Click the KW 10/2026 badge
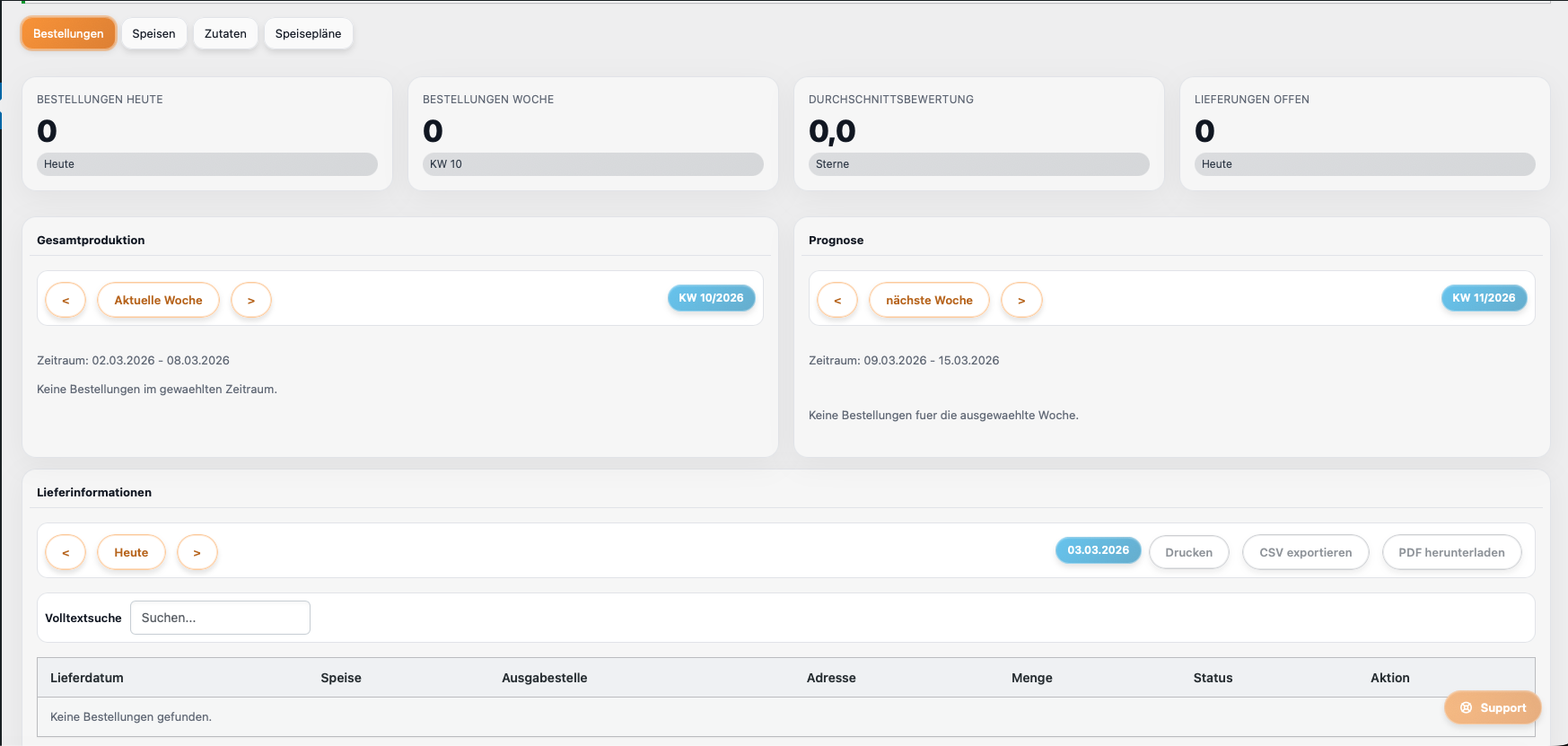The image size is (1568, 746). [711, 298]
